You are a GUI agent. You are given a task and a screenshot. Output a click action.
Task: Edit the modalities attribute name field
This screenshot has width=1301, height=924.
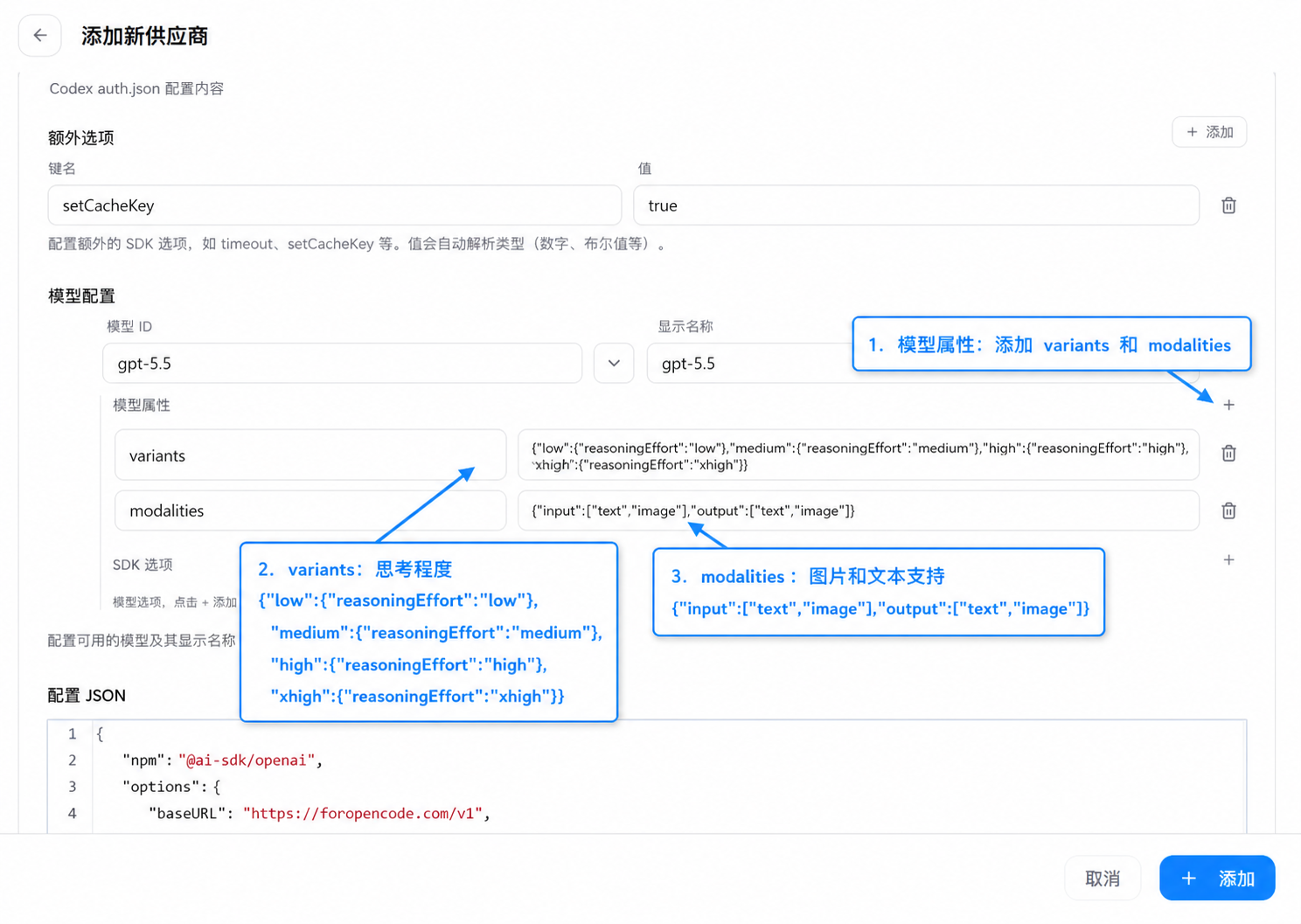tap(310, 511)
